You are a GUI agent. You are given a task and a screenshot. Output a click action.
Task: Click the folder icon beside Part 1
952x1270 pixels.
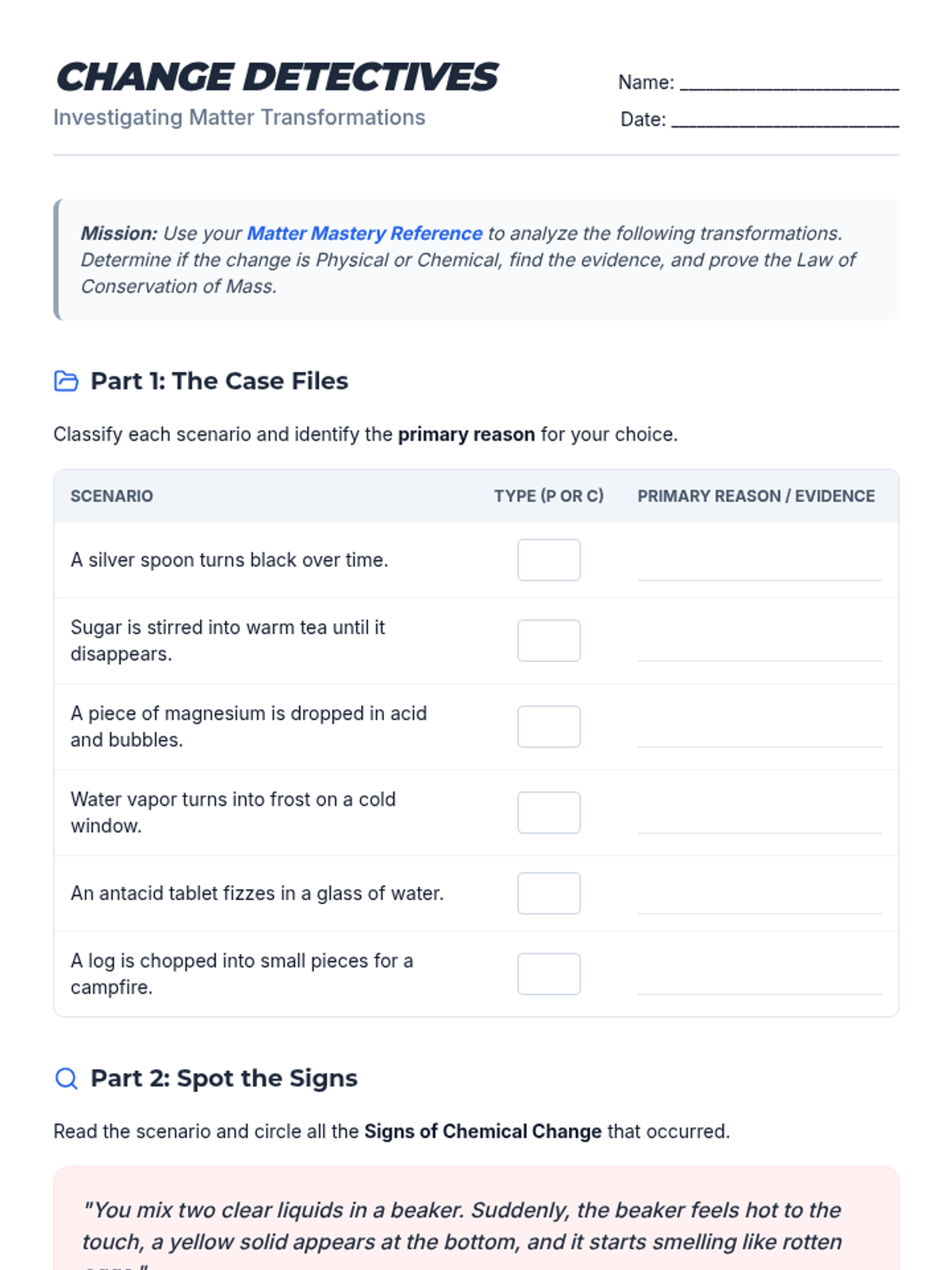[x=66, y=381]
